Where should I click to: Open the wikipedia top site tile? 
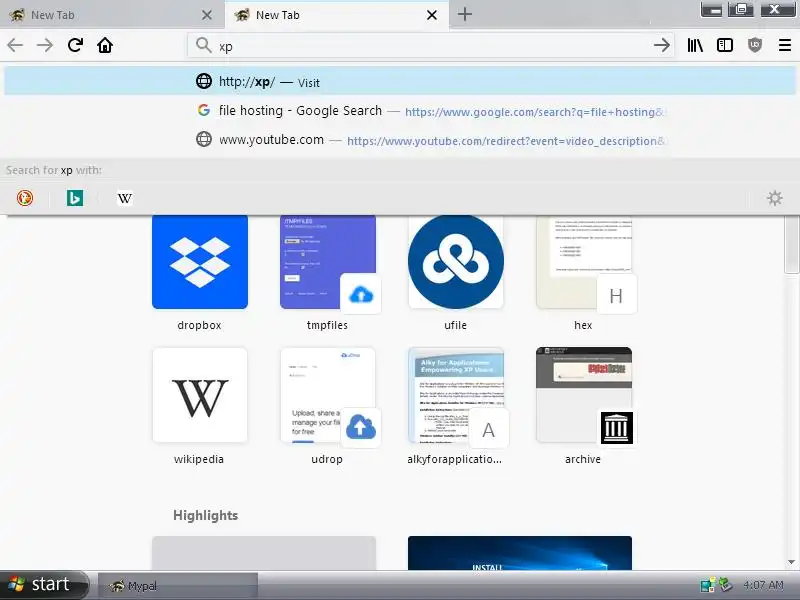click(x=199, y=395)
